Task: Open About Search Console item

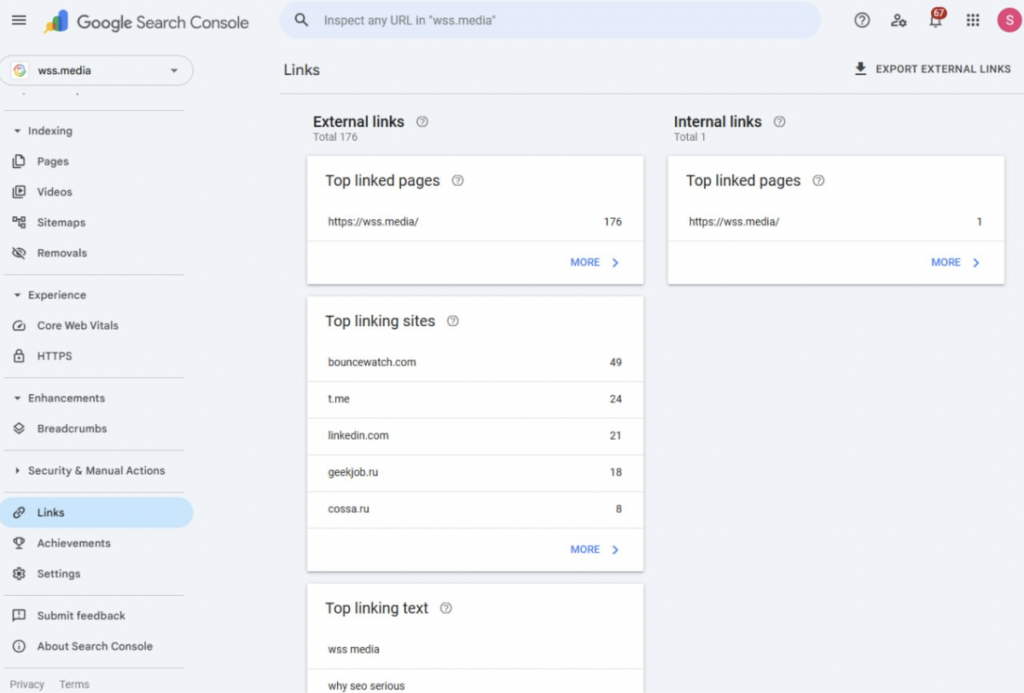Action: point(97,646)
